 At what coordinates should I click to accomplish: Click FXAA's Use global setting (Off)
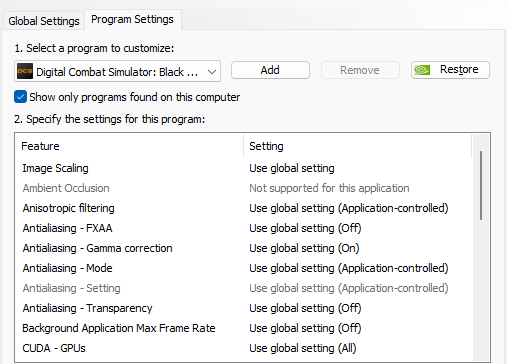pos(305,228)
